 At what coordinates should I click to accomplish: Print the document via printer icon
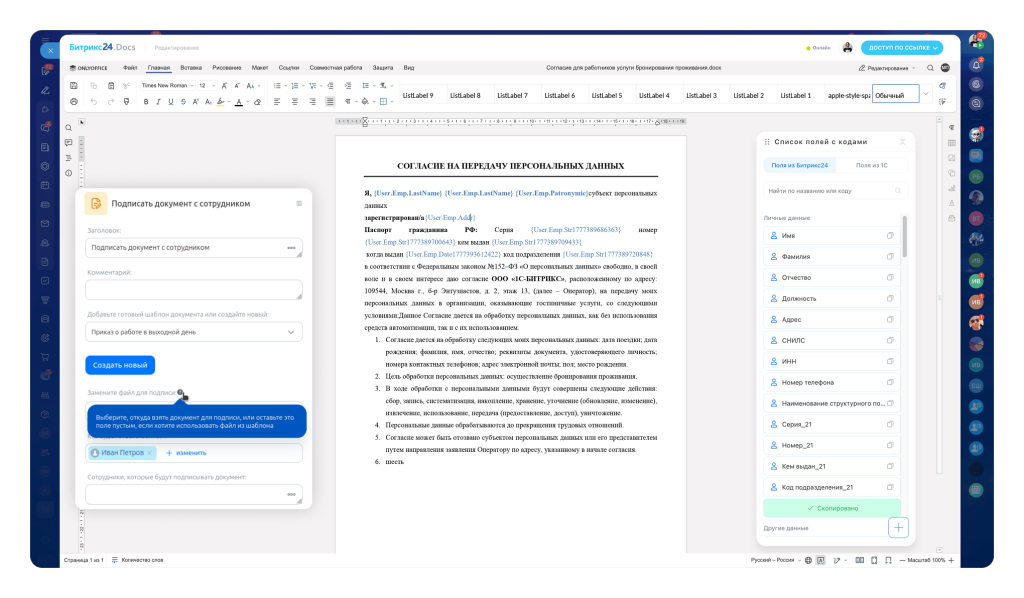pos(74,102)
